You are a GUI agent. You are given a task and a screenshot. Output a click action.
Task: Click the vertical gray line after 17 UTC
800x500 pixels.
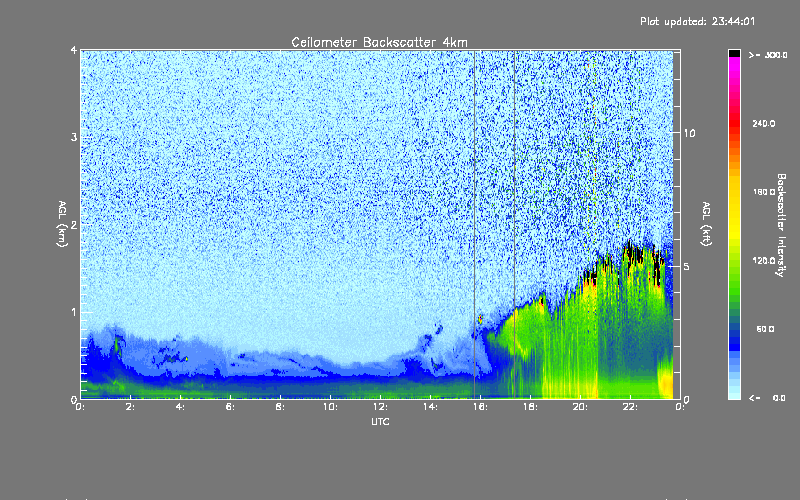click(x=514, y=224)
